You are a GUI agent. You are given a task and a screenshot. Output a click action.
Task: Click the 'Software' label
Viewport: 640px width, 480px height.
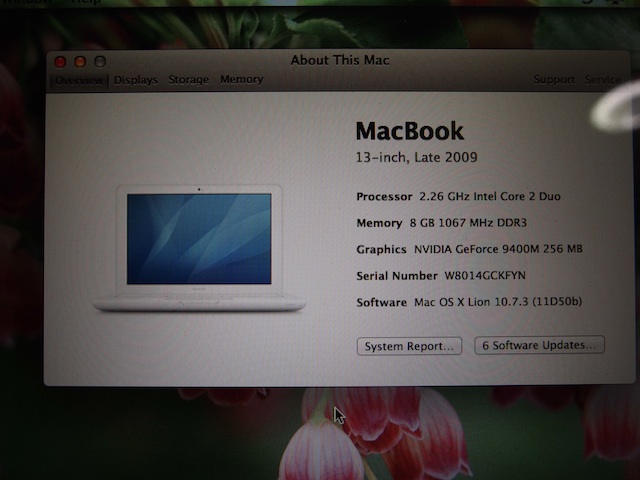click(x=381, y=302)
